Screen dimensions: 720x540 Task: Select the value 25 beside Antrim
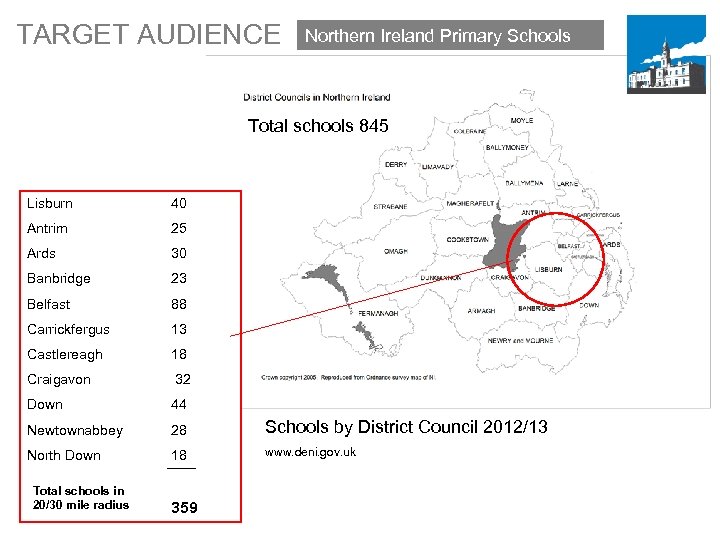[179, 228]
